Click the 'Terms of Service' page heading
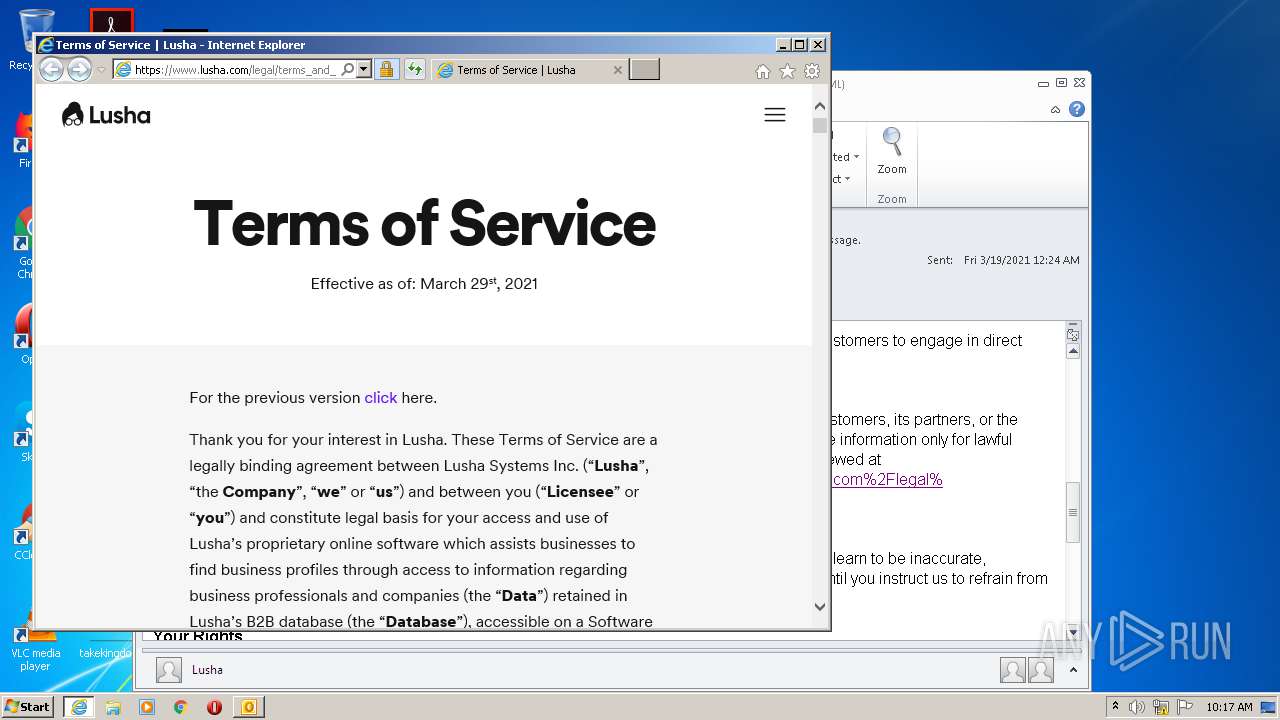The width and height of the screenshot is (1280, 720). click(x=424, y=223)
